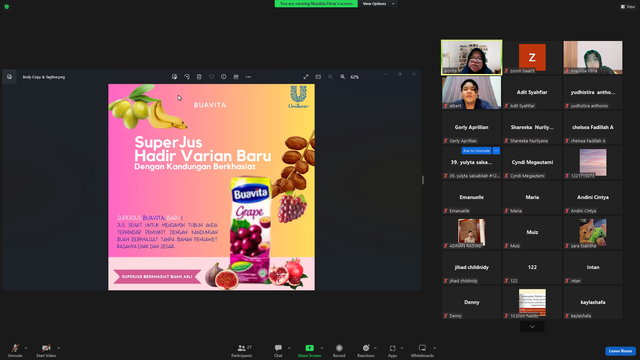Select Emanuelle participant tile
Viewport: 640px width, 360px height.
coord(471,198)
